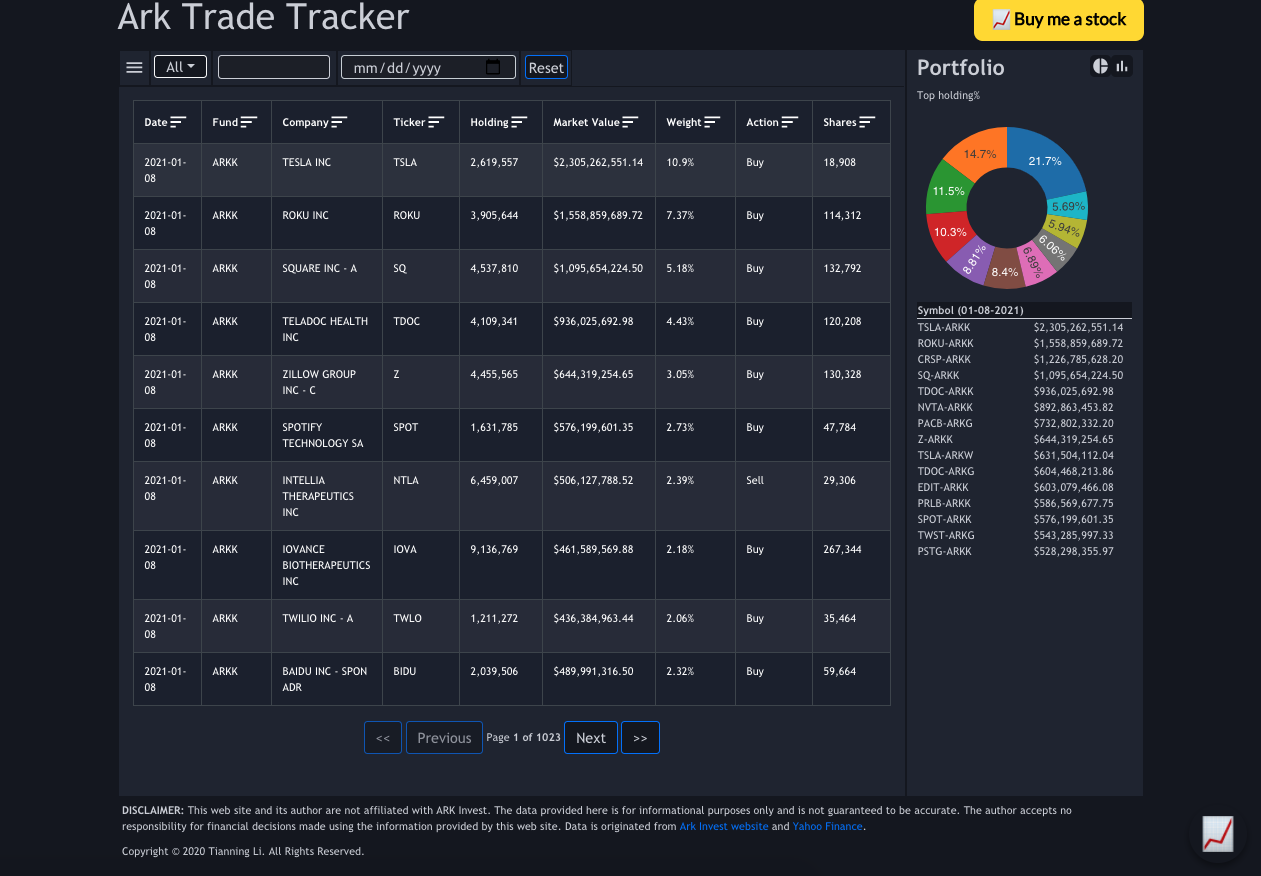Click TWST-ARKG in portfolio list
1261x876 pixels.
pos(946,535)
